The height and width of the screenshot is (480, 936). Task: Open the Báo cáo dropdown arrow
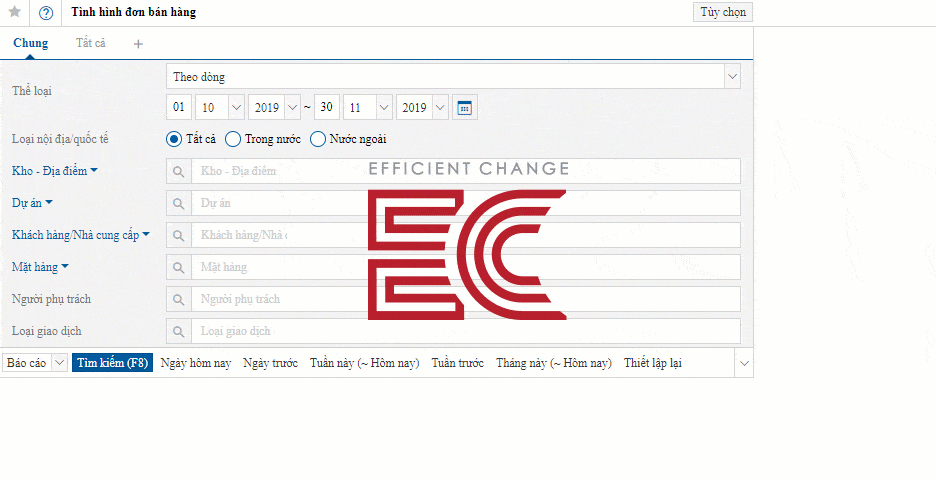click(60, 363)
